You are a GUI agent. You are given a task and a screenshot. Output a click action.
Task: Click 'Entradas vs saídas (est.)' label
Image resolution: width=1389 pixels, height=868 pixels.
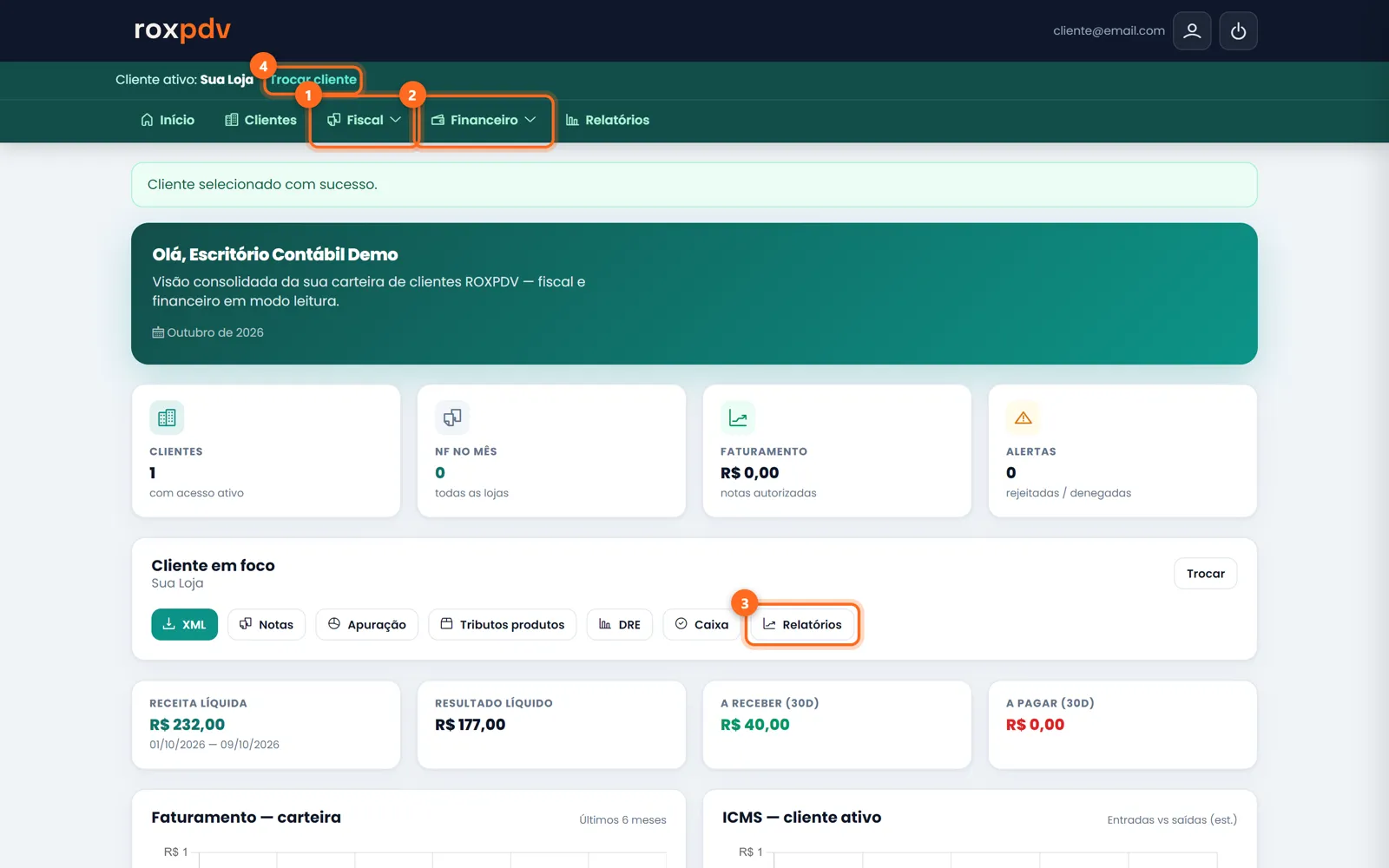click(x=1172, y=820)
